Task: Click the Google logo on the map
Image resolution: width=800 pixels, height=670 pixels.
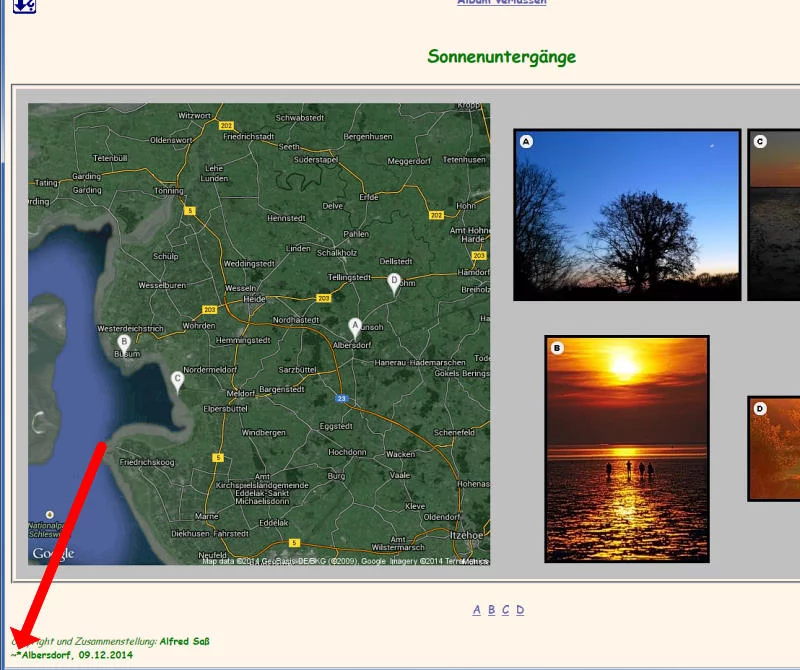Action: click(54, 553)
